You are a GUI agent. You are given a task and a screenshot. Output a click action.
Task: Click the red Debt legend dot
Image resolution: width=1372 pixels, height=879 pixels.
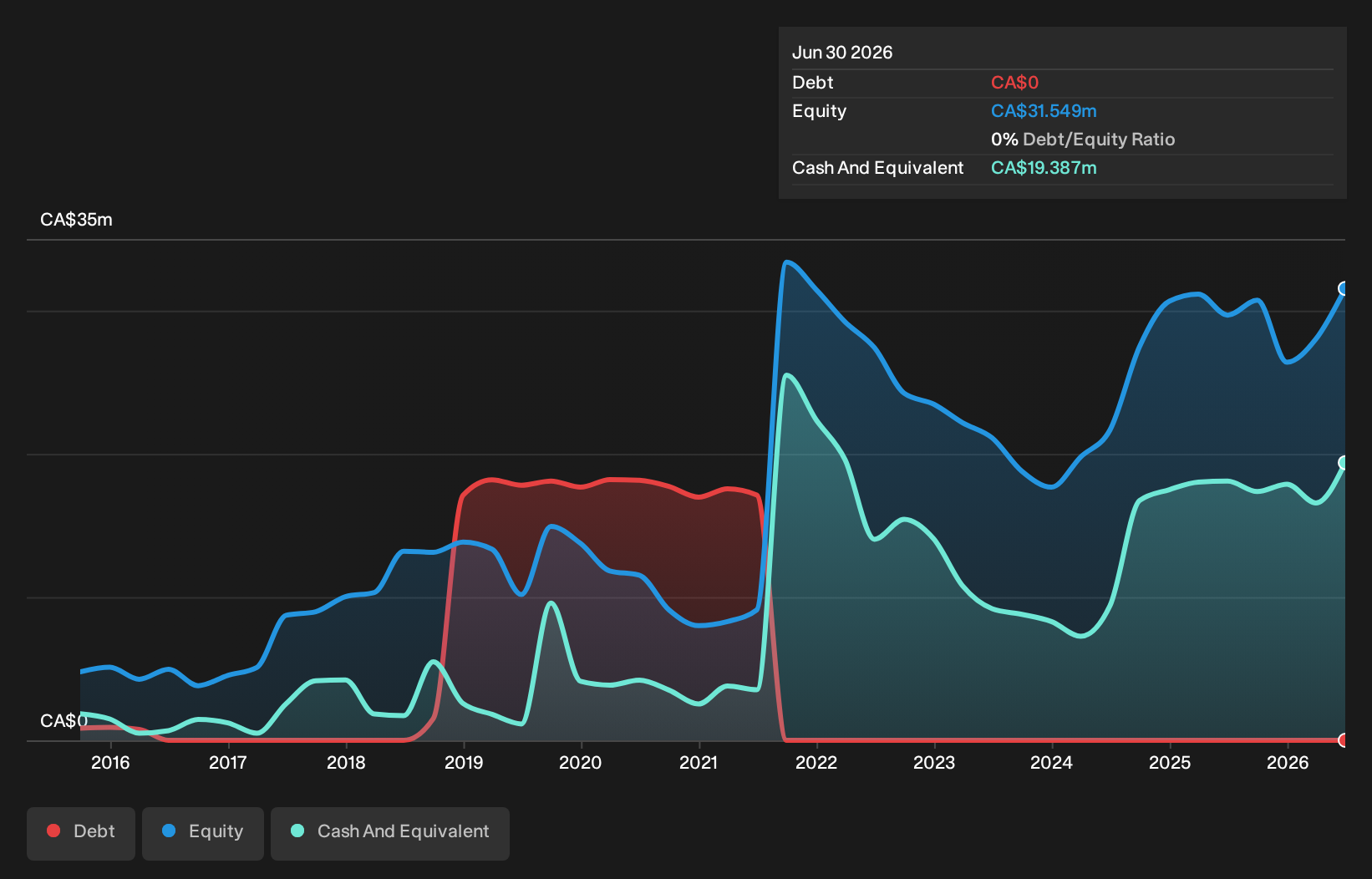click(53, 831)
